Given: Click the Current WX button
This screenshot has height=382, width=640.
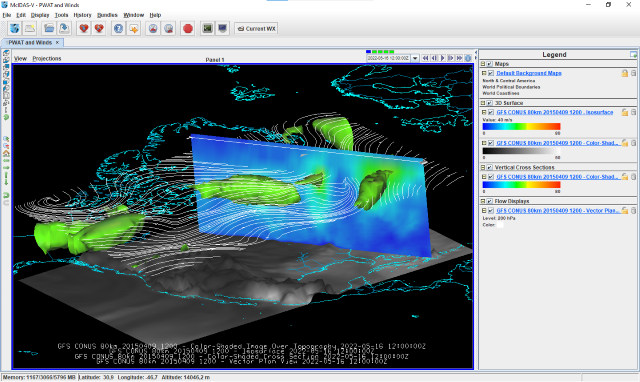Looking at the screenshot, I should click(x=256, y=29).
